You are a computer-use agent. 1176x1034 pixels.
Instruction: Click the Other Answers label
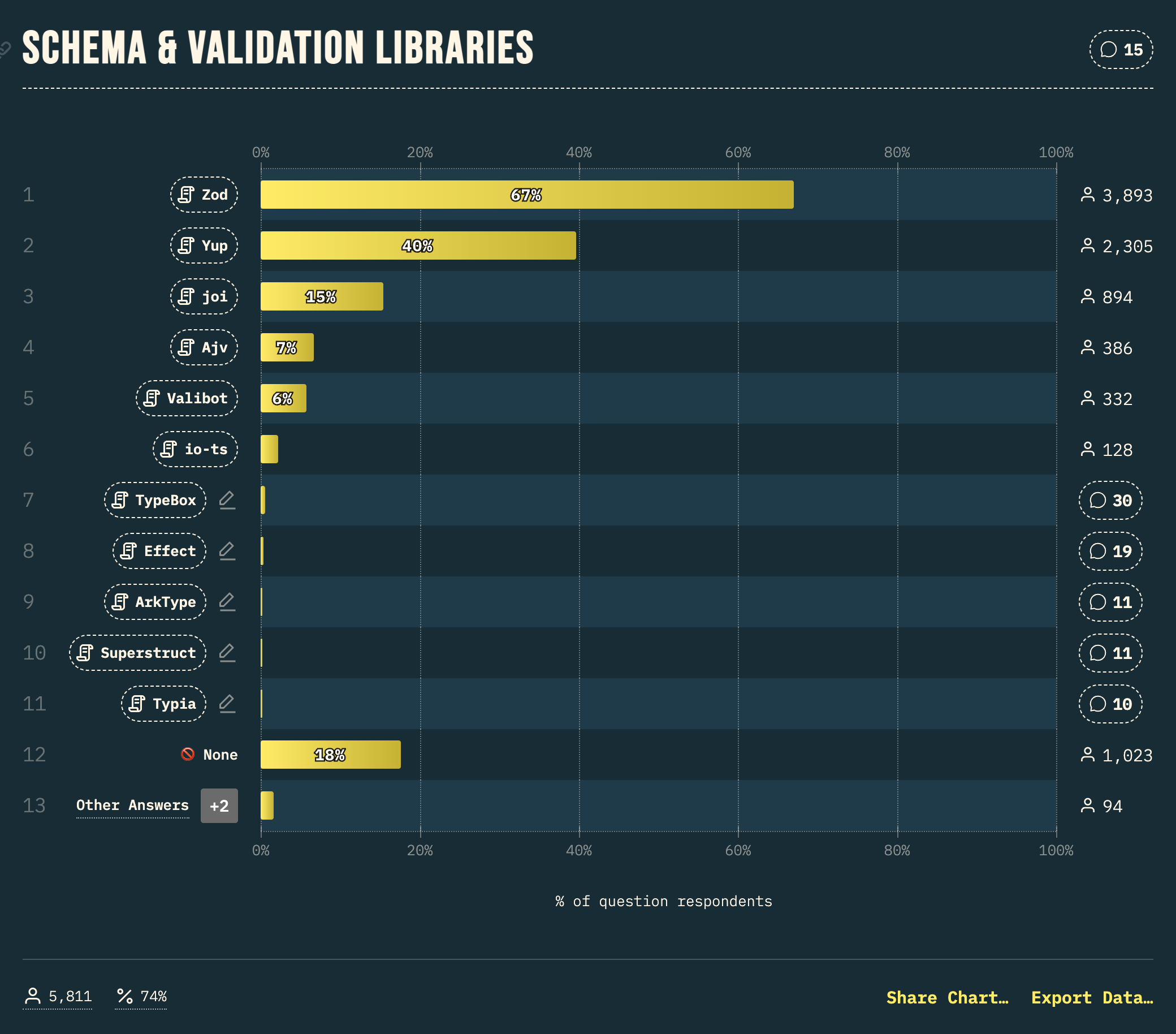click(x=132, y=805)
